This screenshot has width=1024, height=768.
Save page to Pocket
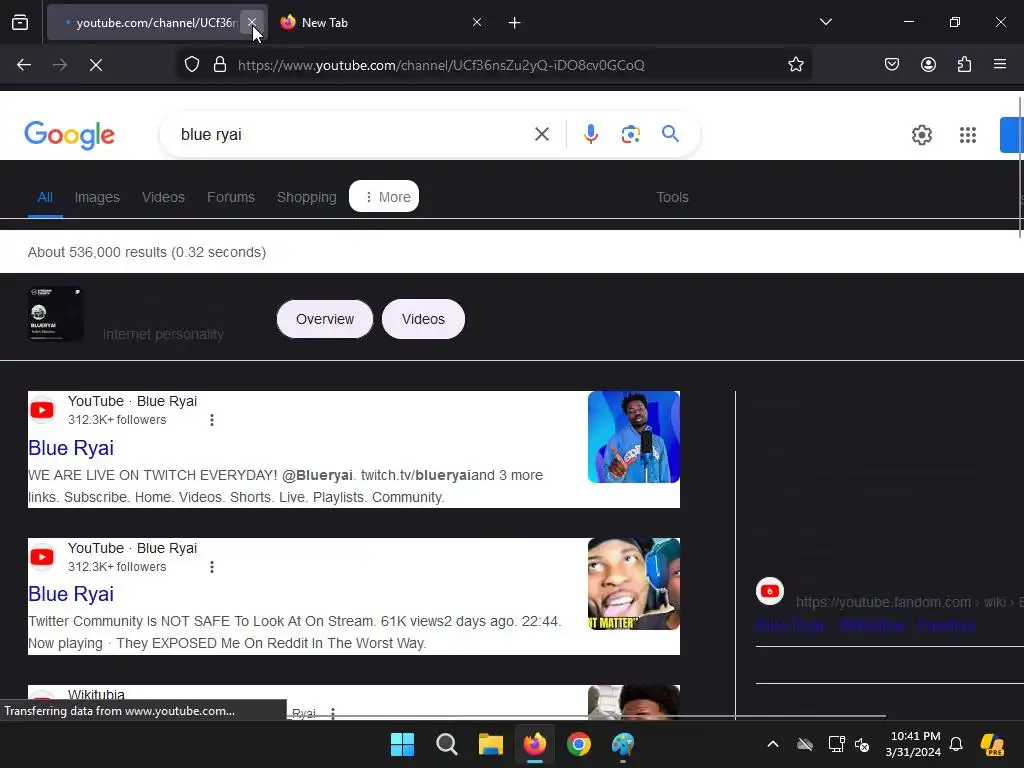[x=891, y=65]
